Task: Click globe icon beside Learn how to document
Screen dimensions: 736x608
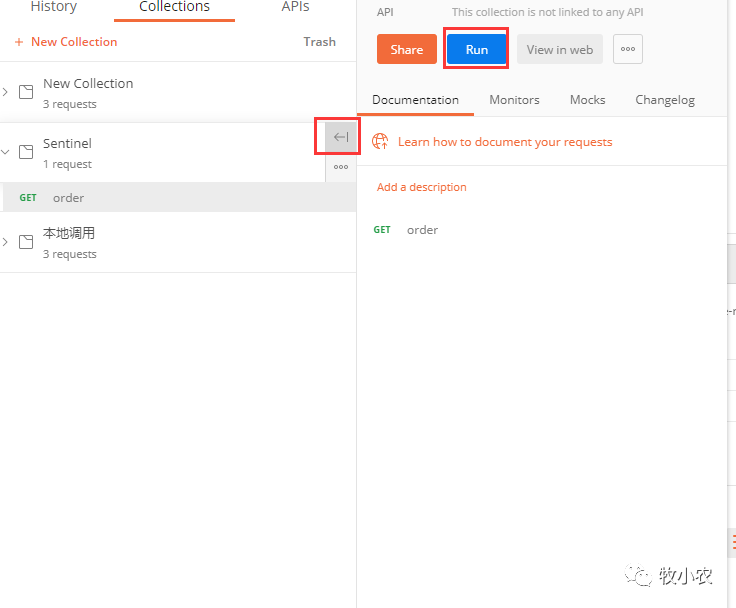Action: pyautogui.click(x=380, y=141)
